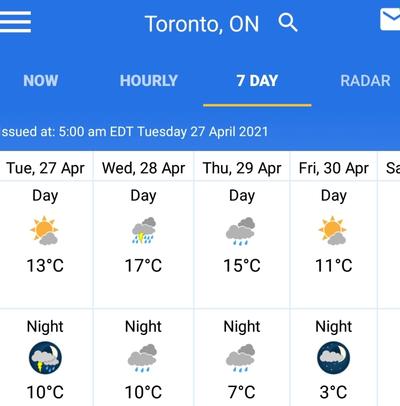Tap the search magnifier icon
Viewport: 400px width, 406px height.
tap(288, 22)
